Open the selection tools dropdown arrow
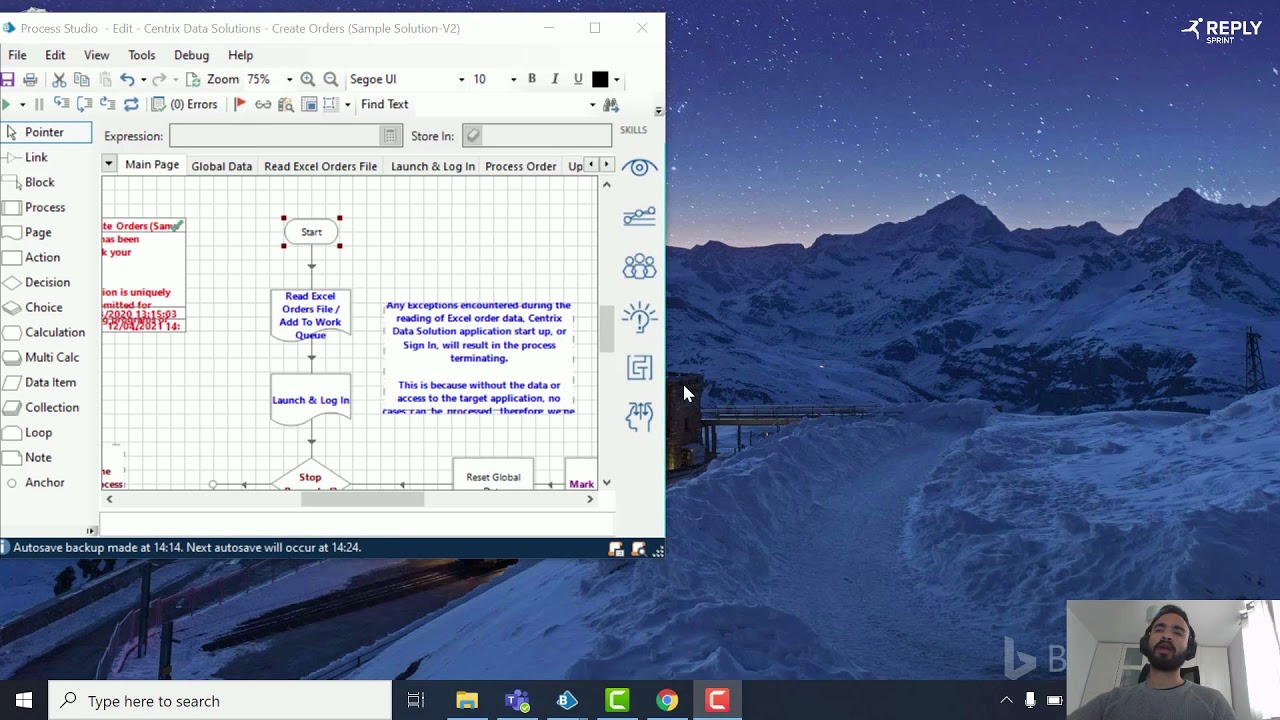Image resolution: width=1280 pixels, height=720 pixels. [x=347, y=104]
